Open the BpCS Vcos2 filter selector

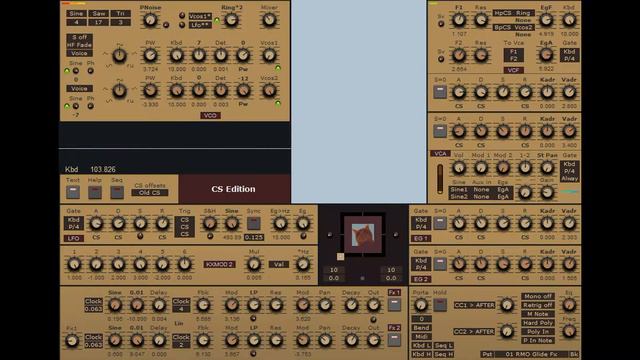(x=513, y=27)
